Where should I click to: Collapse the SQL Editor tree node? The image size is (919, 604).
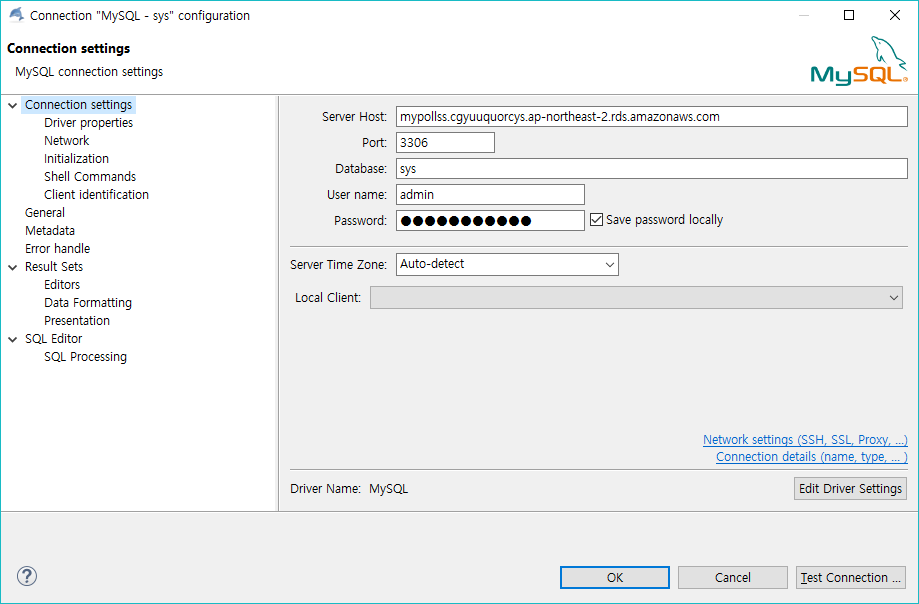point(12,339)
